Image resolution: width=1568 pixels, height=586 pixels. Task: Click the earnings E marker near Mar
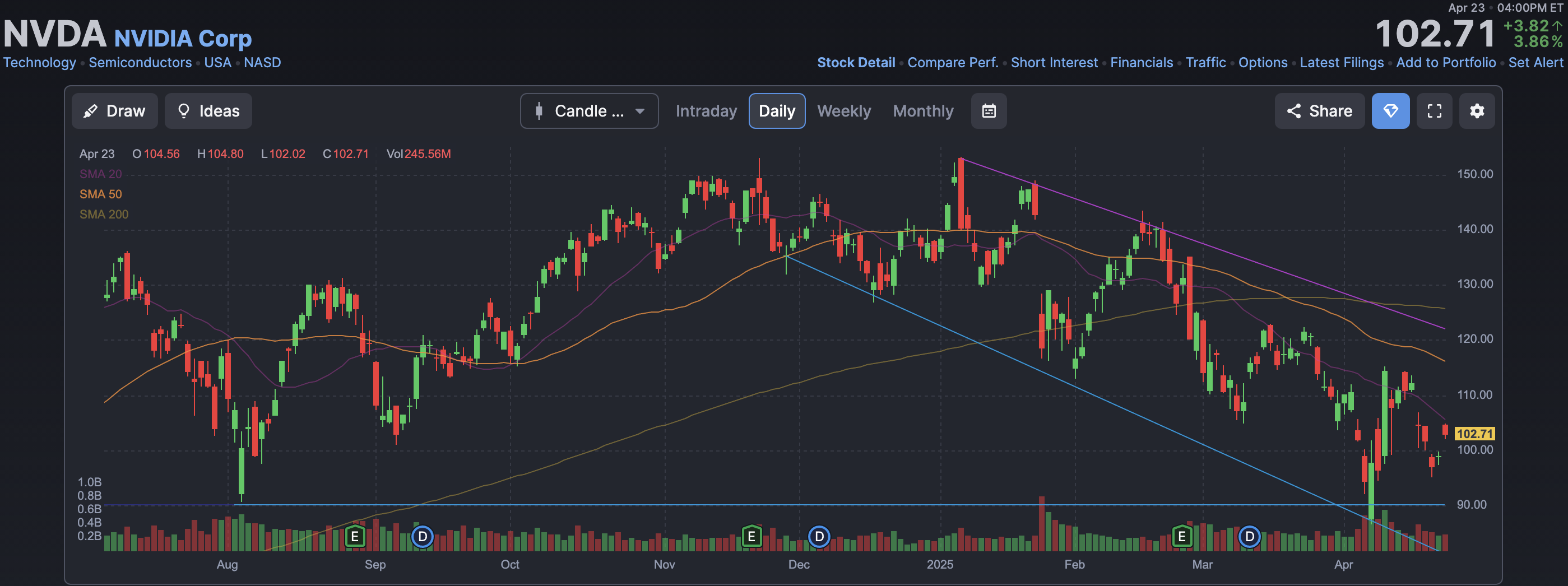[x=1181, y=537]
